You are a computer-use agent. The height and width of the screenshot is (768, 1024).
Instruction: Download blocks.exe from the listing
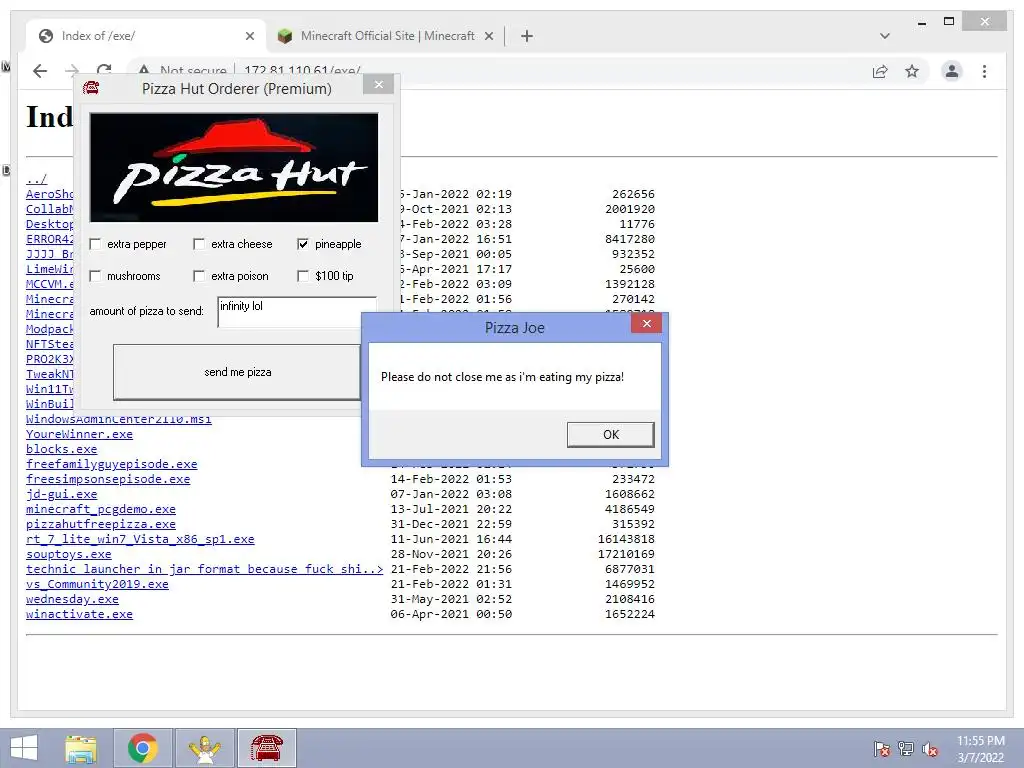coord(61,449)
